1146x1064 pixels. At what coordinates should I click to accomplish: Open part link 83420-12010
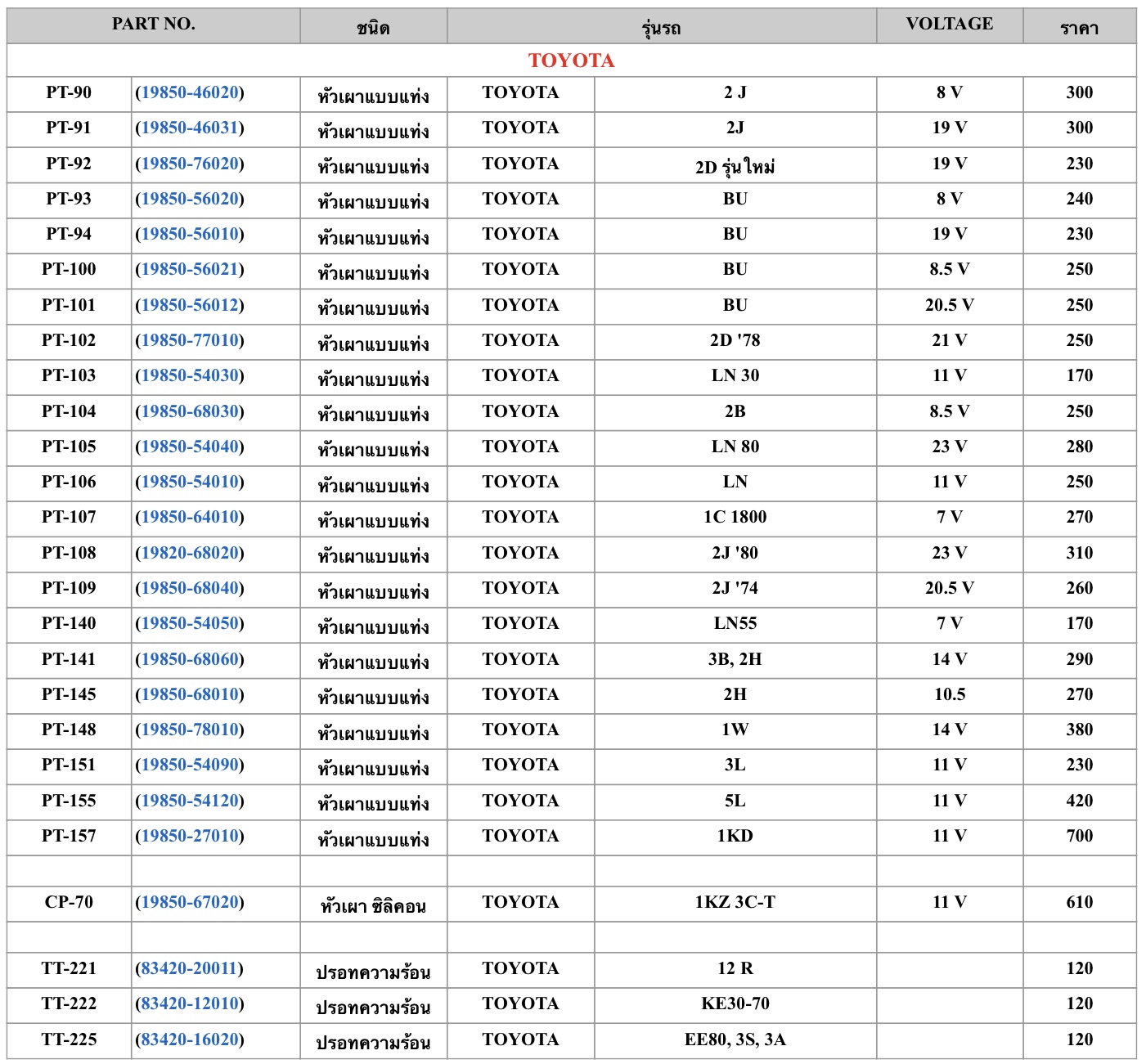190,1003
